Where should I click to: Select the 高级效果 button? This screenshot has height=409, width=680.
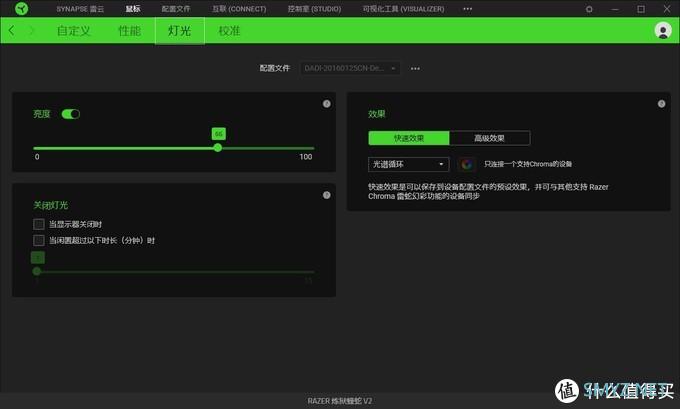pos(489,138)
